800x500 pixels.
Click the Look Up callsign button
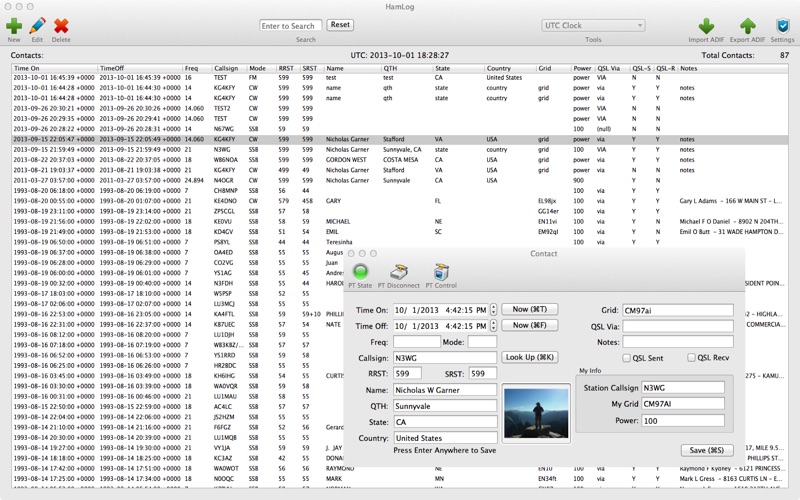(530, 357)
